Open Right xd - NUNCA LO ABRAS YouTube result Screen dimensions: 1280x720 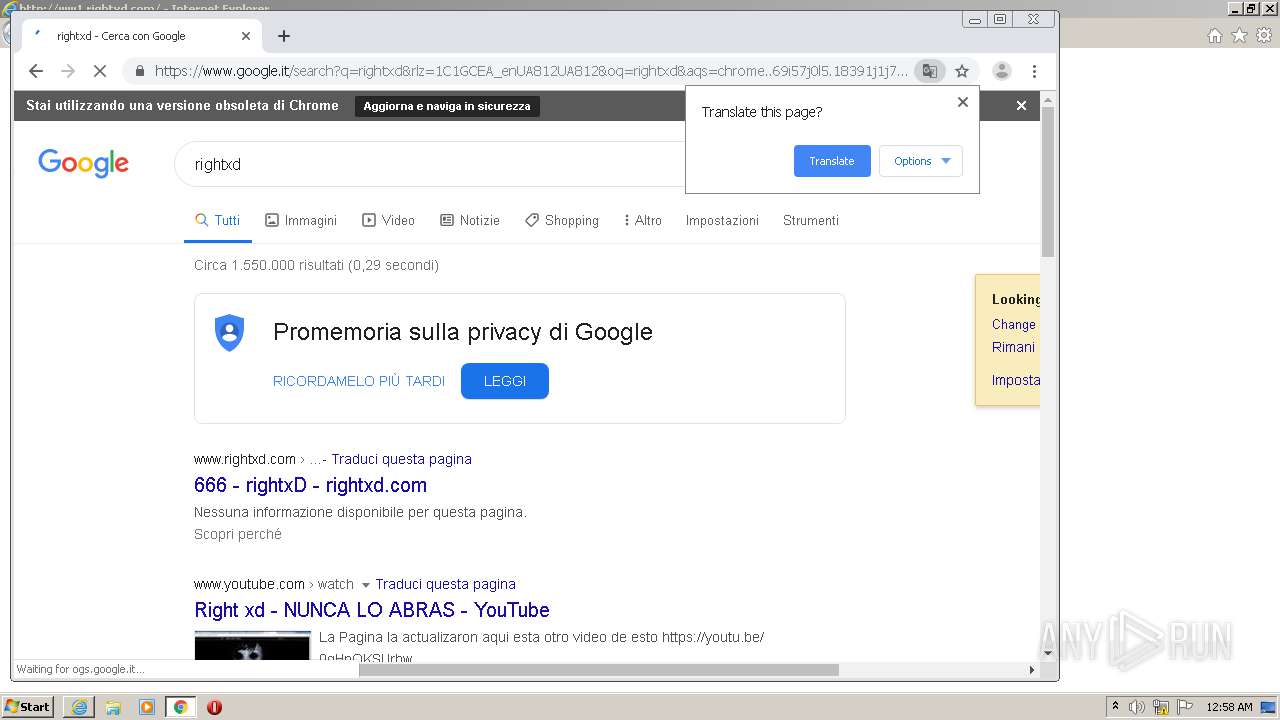(x=372, y=610)
